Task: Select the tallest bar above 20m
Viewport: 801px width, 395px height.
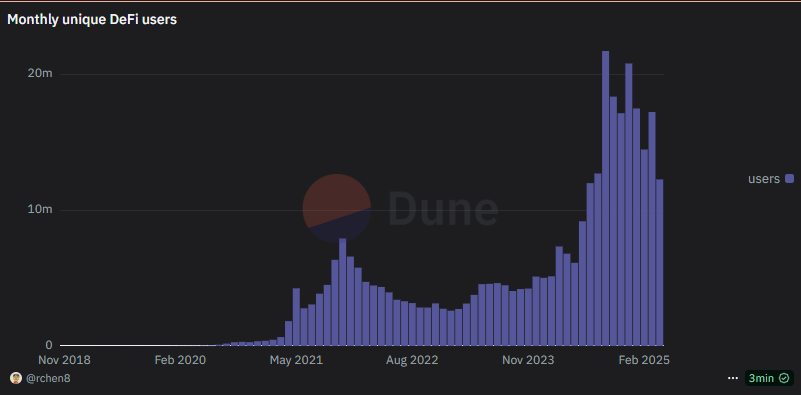Action: tap(605, 198)
